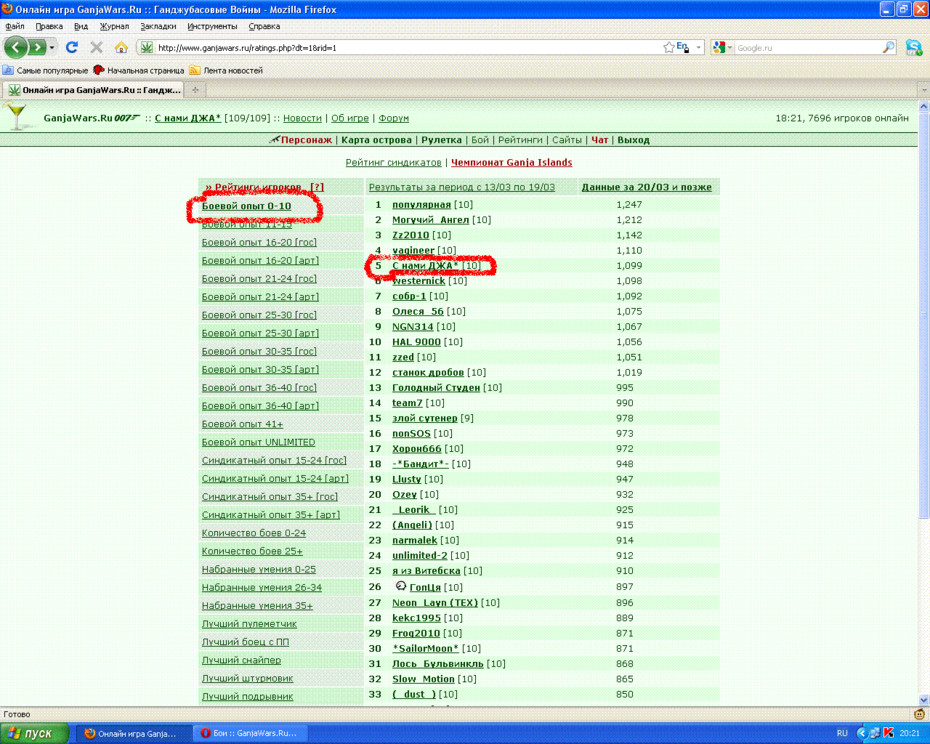Click the Google.ru search field
Image resolution: width=930 pixels, height=744 pixels.
pyautogui.click(x=808, y=47)
